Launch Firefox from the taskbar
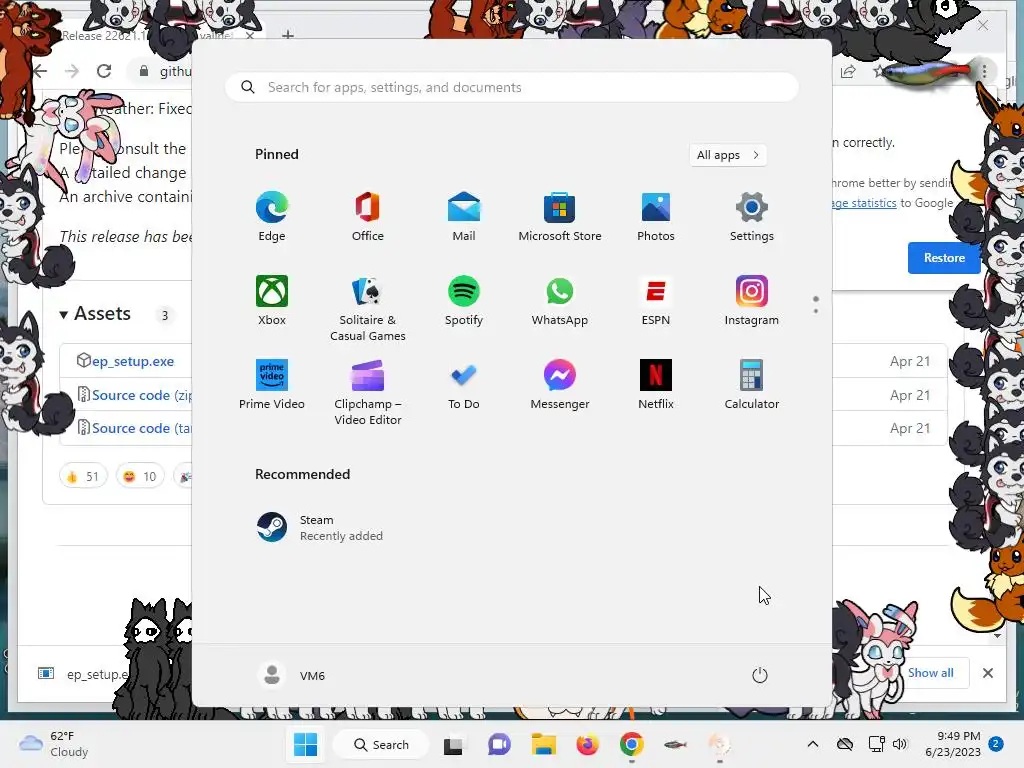This screenshot has height=768, width=1024. [587, 744]
